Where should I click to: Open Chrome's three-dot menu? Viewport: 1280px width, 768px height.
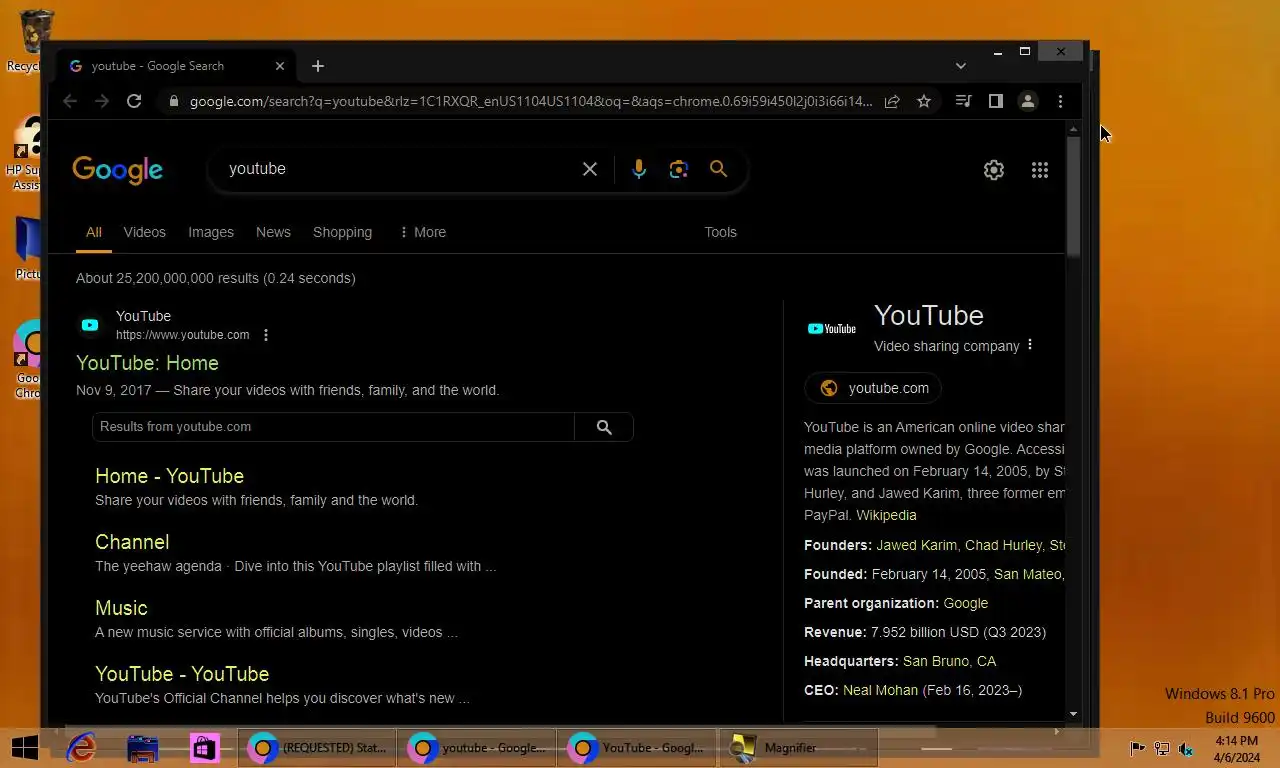[1060, 101]
